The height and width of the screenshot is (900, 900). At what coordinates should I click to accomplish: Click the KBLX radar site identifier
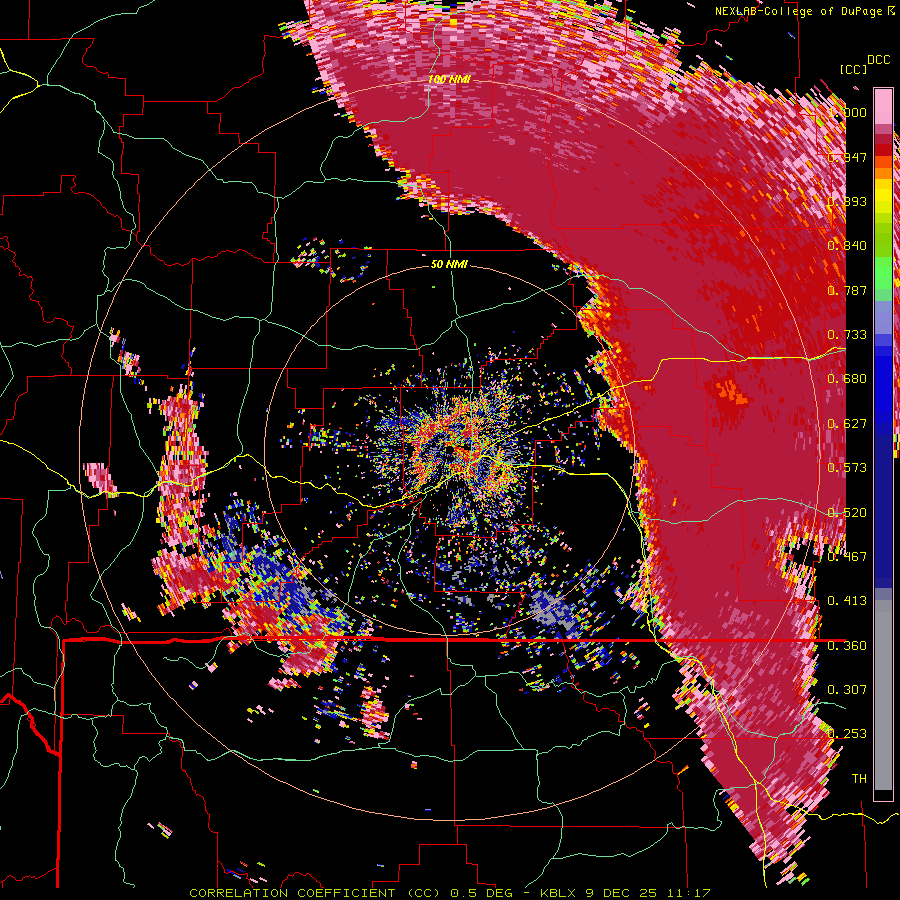click(x=558, y=893)
